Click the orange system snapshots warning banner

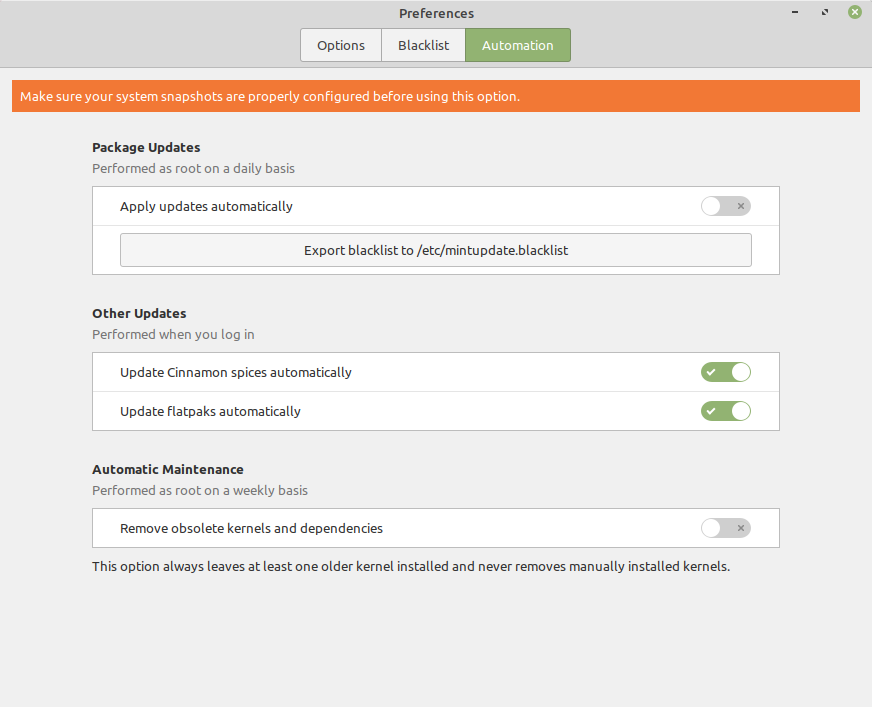435,97
